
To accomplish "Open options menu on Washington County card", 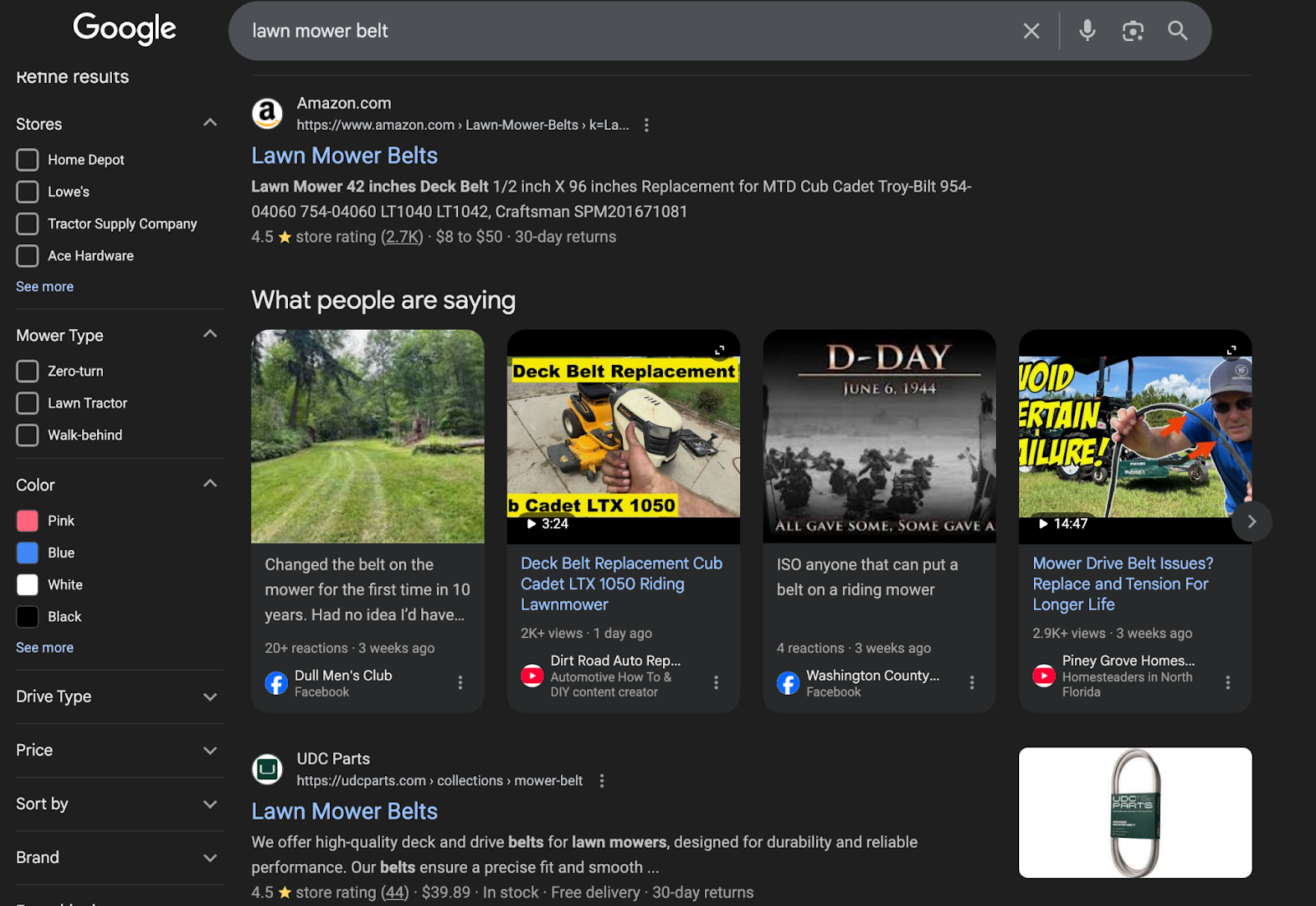I will click(x=971, y=682).
